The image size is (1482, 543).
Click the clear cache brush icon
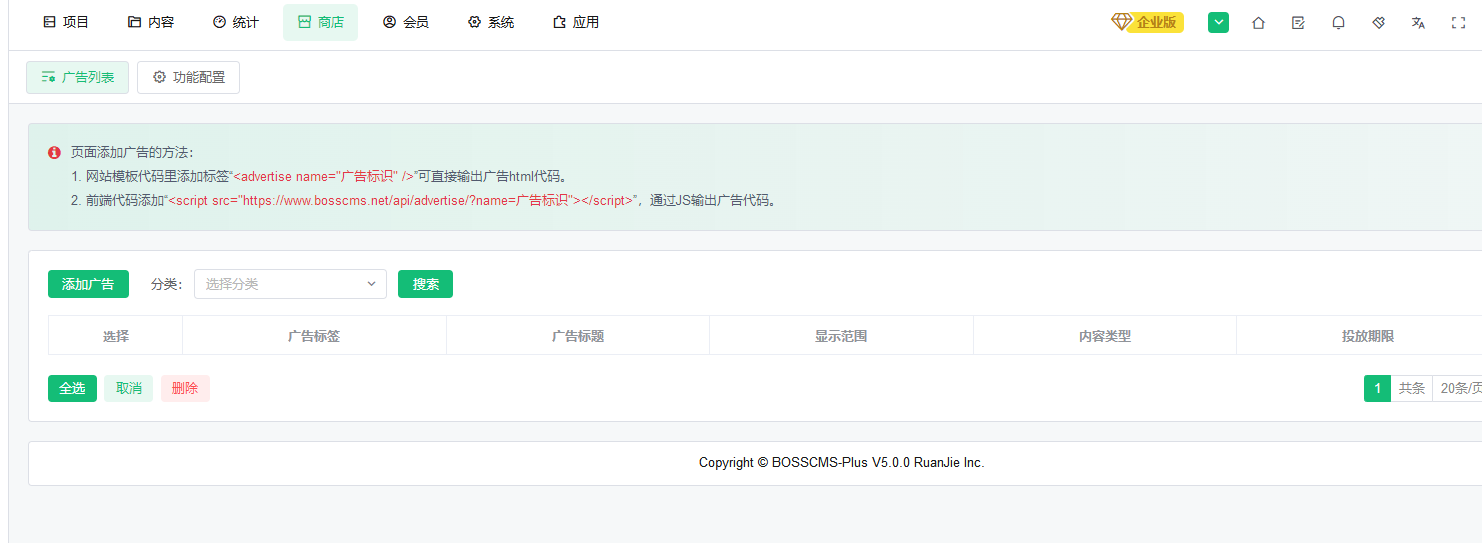coord(1378,23)
